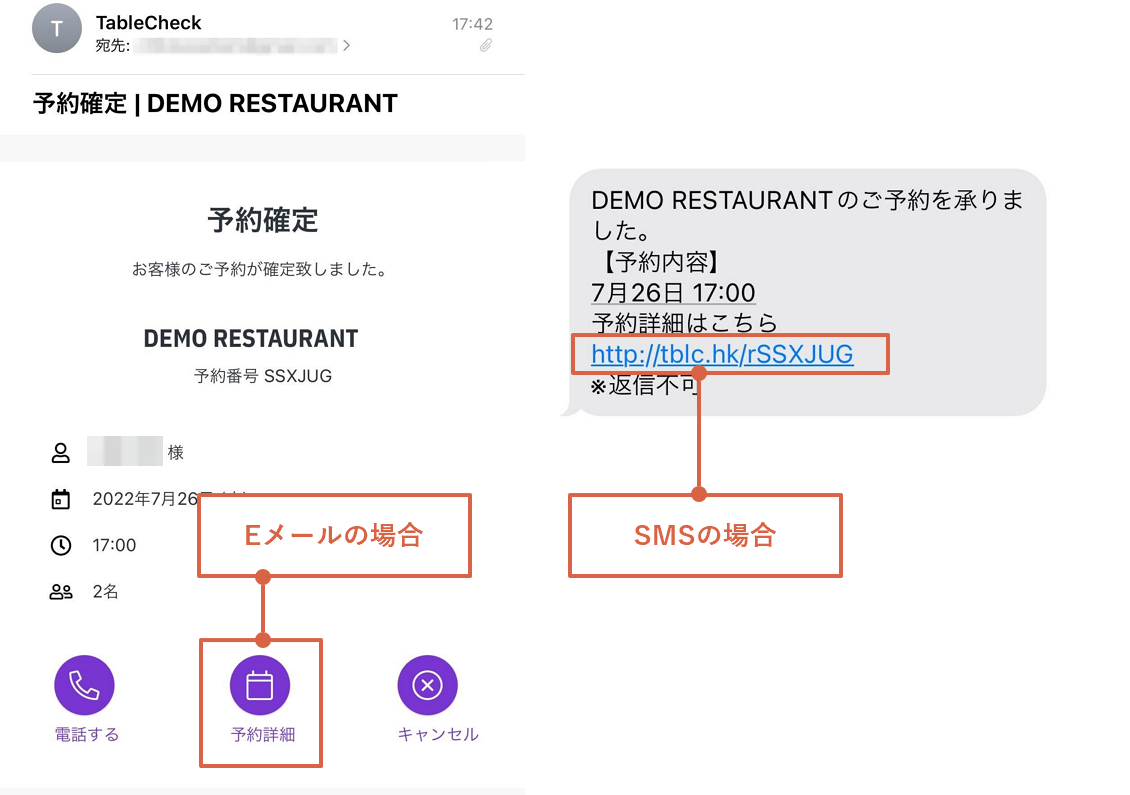The image size is (1130, 795).
Task: Click the TableCheck sender avatar
Action: tap(57, 28)
